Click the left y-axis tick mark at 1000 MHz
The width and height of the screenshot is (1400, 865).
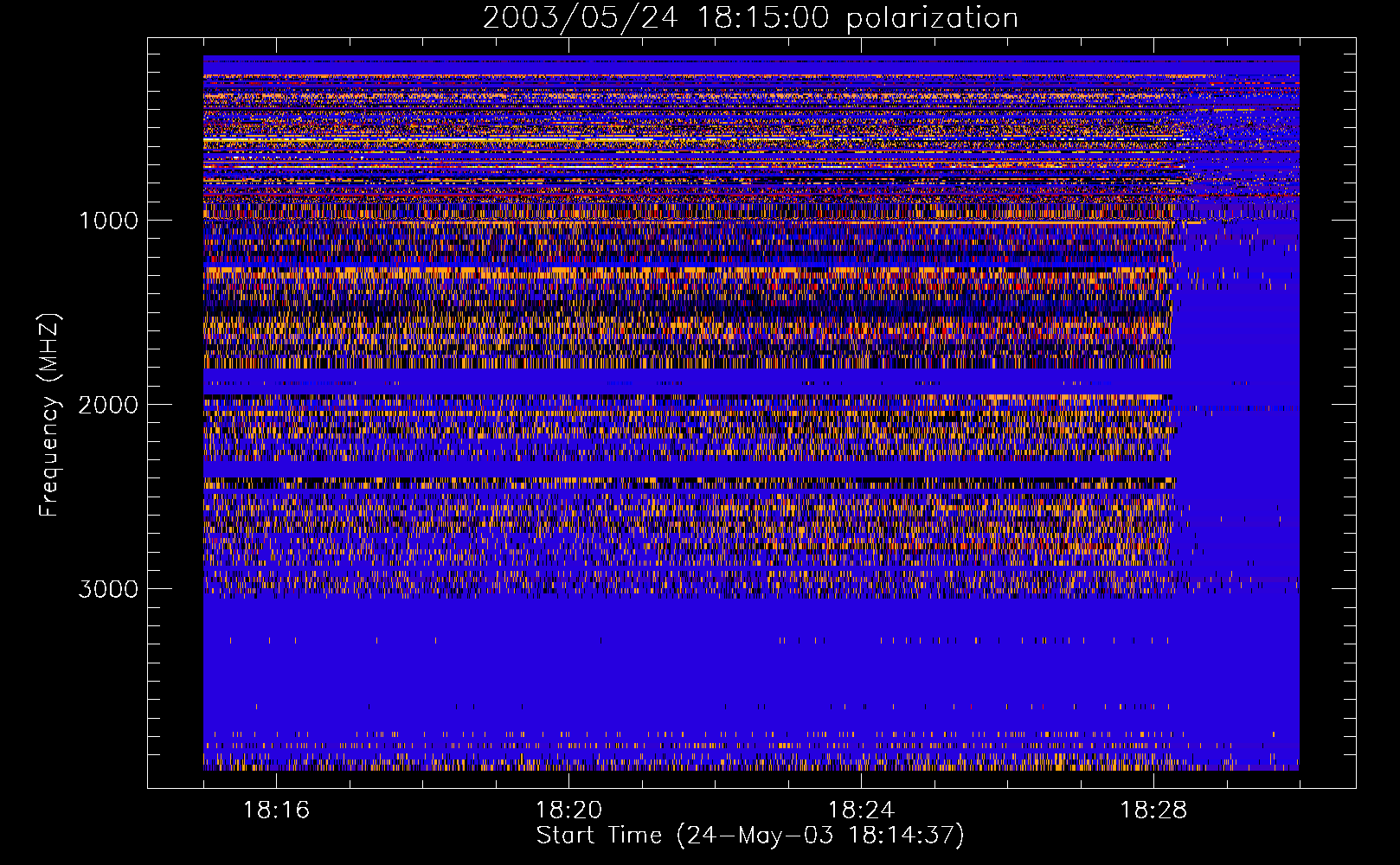pyautogui.click(x=155, y=220)
